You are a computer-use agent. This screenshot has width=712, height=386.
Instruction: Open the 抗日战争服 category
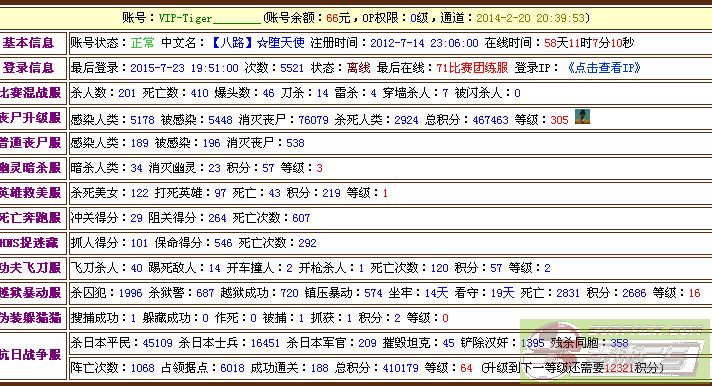point(30,355)
